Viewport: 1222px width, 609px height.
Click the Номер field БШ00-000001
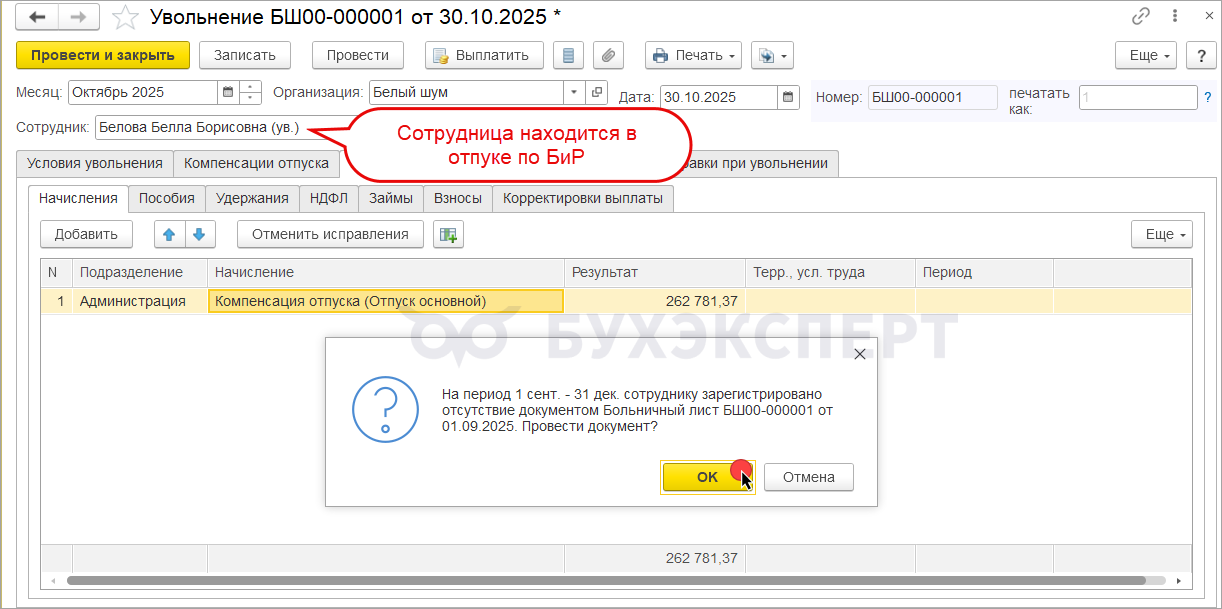933,97
